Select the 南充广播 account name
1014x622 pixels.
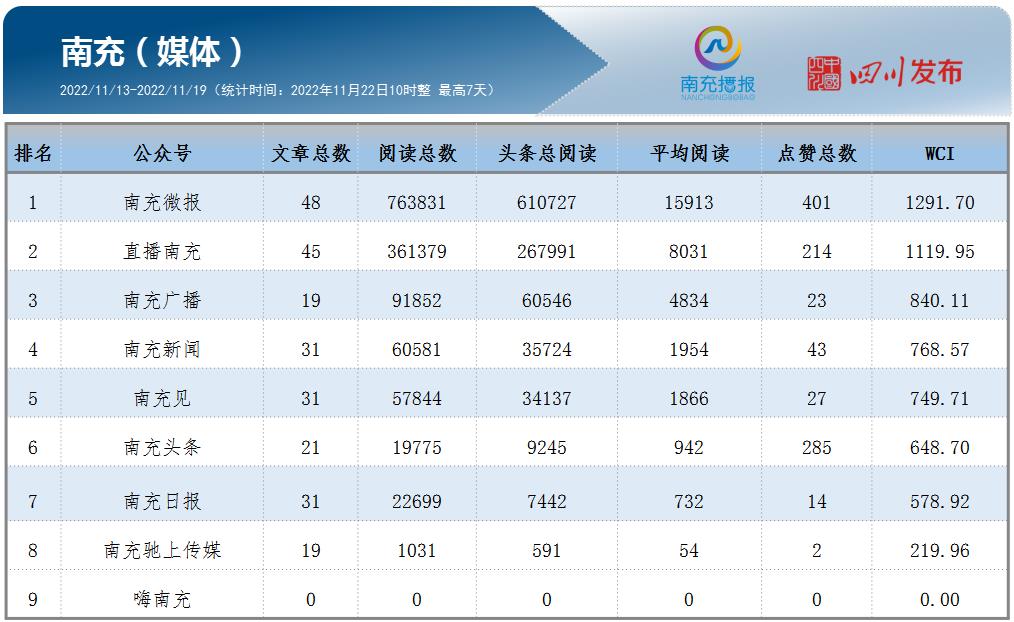coord(162,300)
